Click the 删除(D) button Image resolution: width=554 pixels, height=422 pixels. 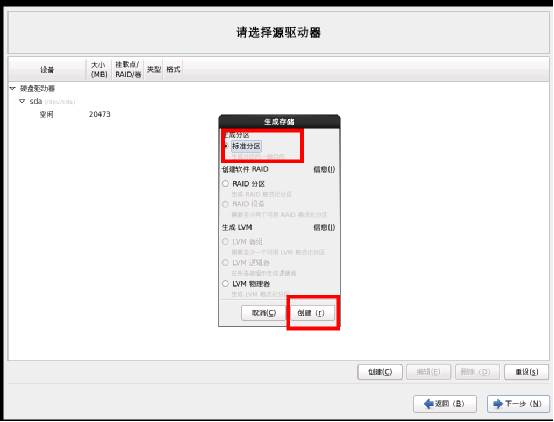click(477, 372)
